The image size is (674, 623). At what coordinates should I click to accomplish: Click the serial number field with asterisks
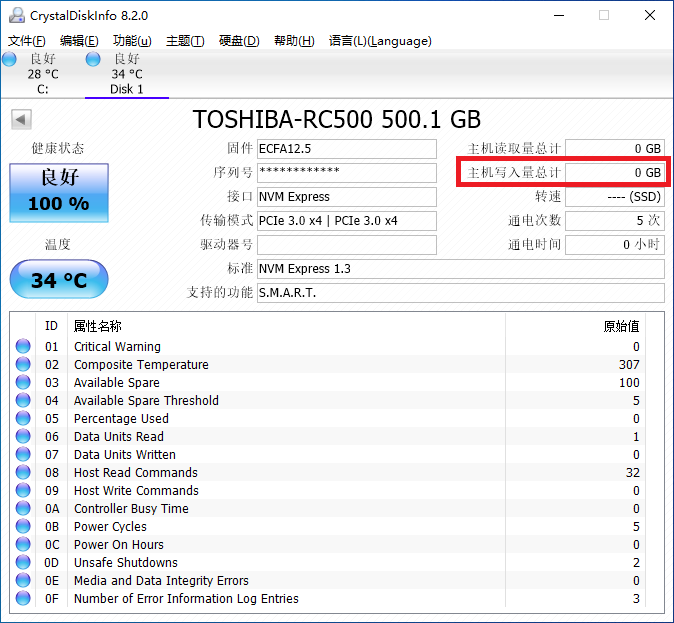click(x=346, y=173)
